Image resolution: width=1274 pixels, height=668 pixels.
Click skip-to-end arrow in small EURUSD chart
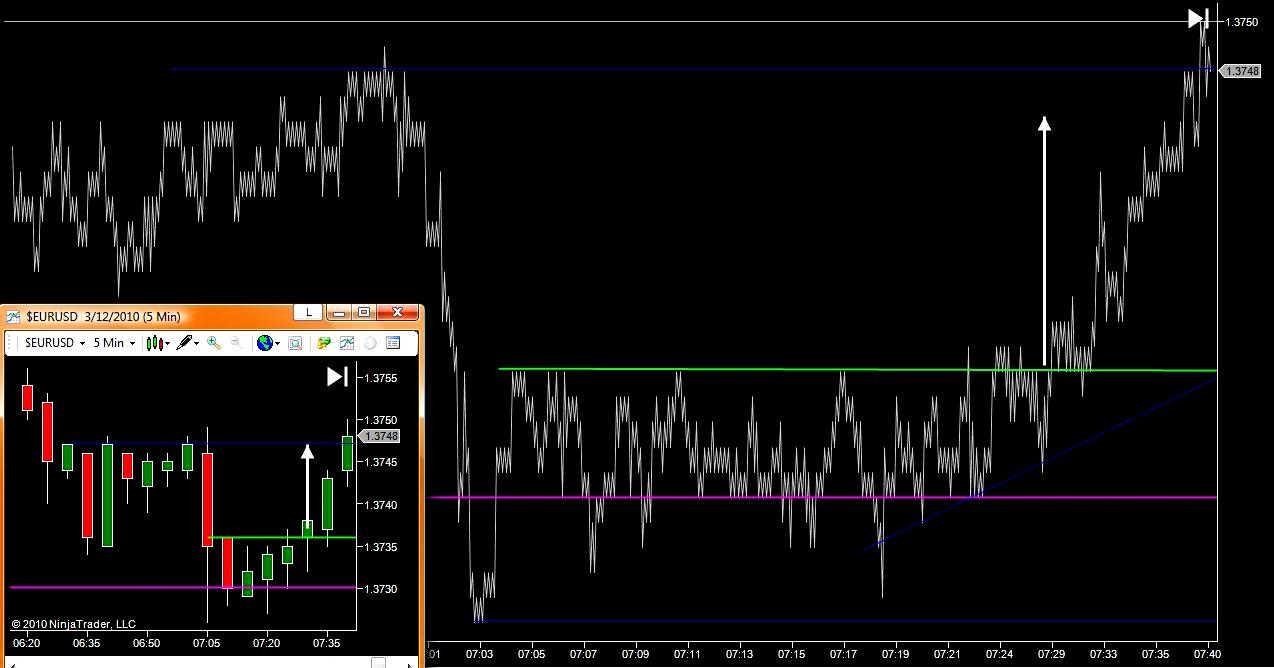click(x=338, y=376)
